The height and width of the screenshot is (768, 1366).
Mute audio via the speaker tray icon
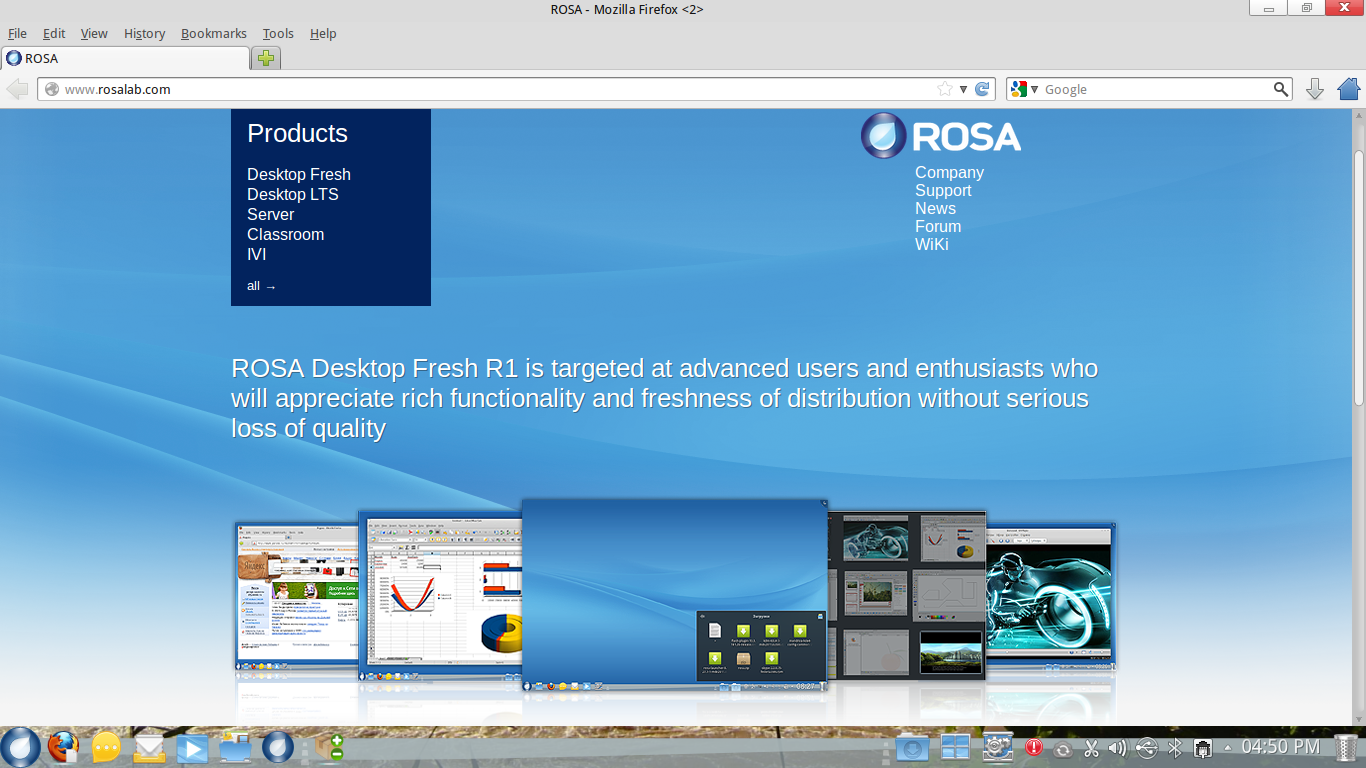1117,746
